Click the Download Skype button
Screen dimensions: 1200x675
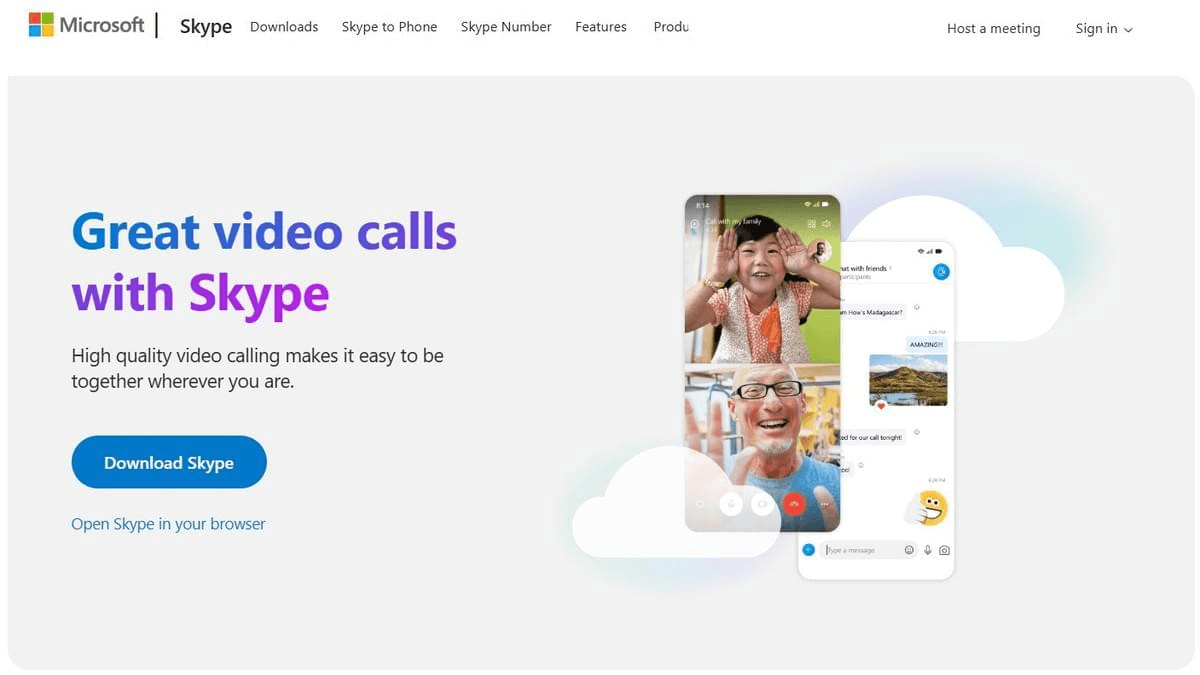click(168, 462)
